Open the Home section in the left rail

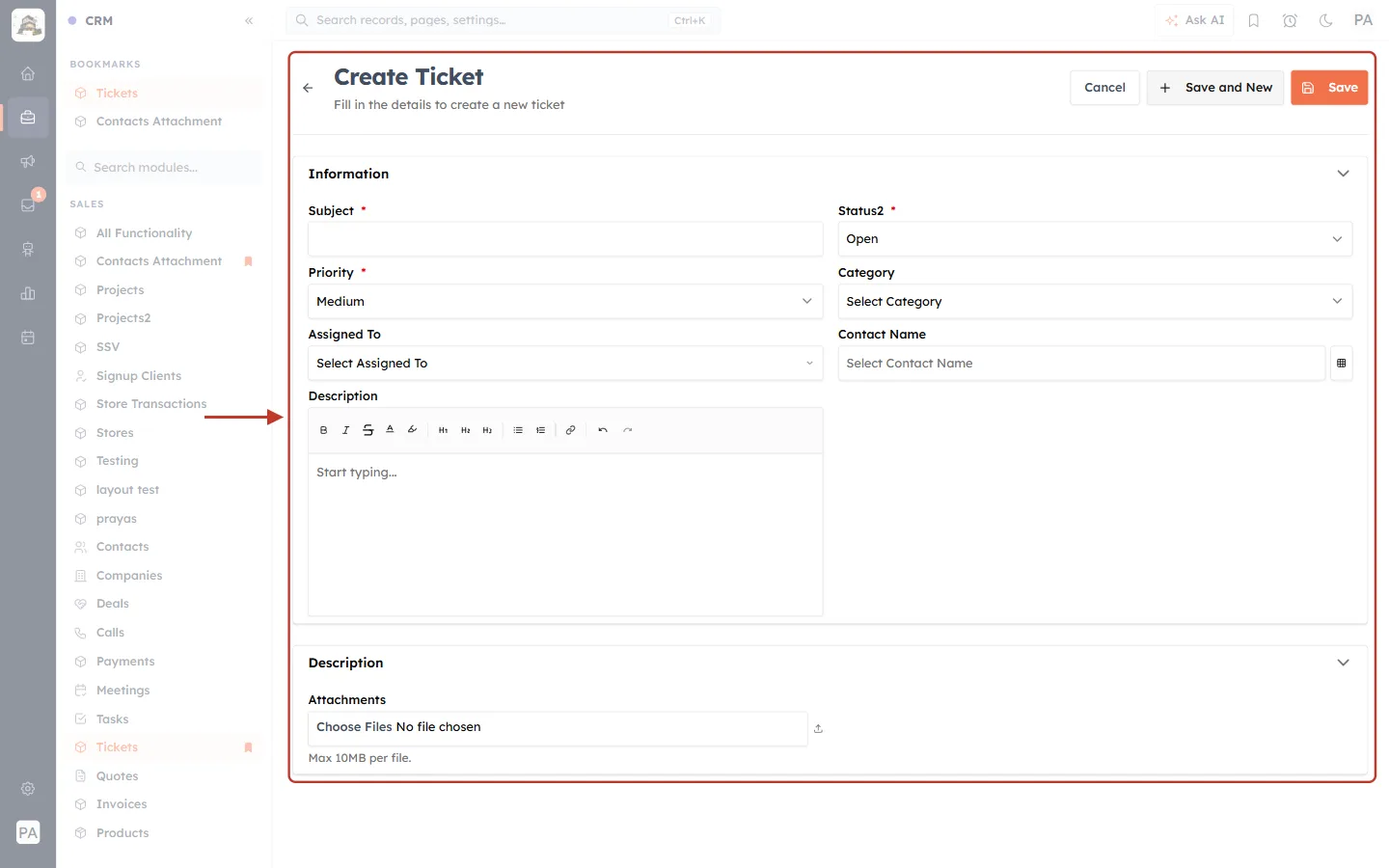click(28, 73)
